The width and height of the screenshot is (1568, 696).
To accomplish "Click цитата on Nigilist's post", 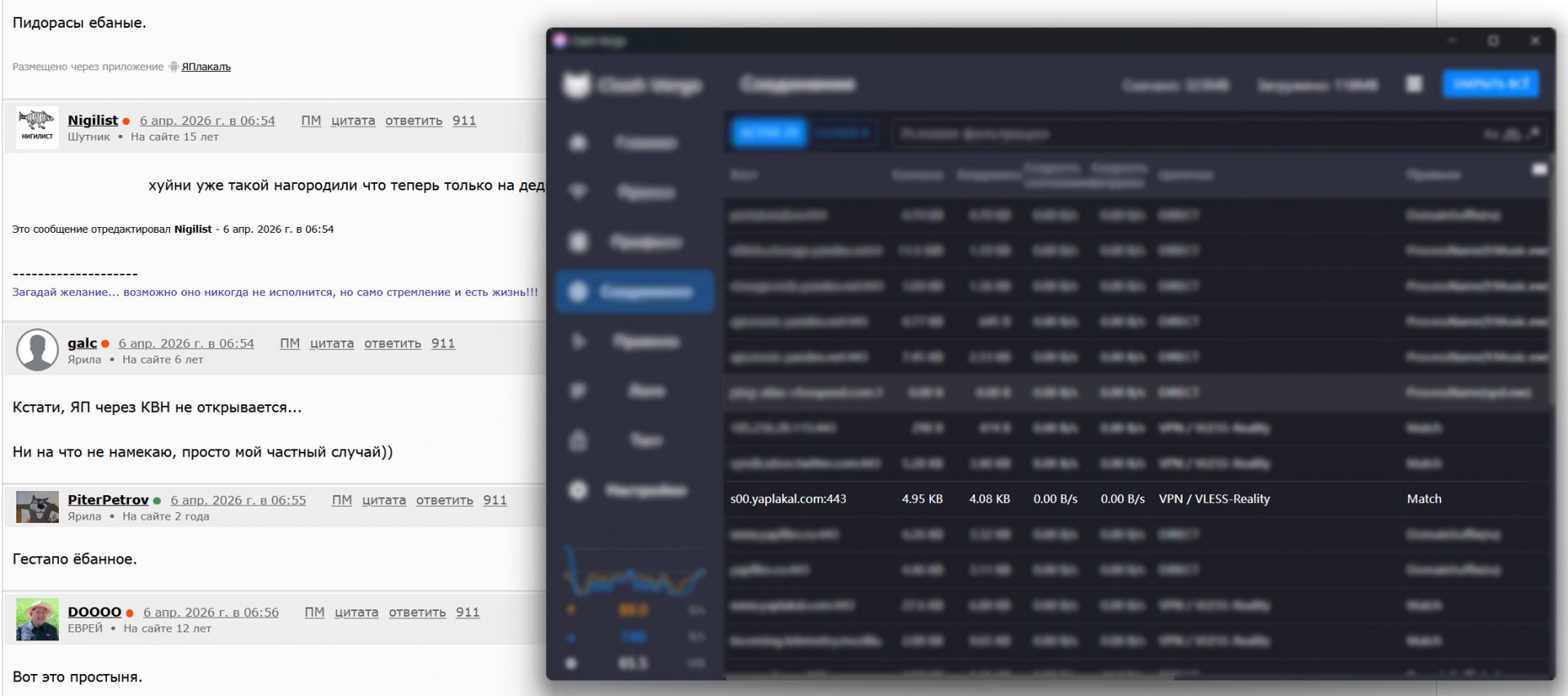I will pyautogui.click(x=354, y=121).
